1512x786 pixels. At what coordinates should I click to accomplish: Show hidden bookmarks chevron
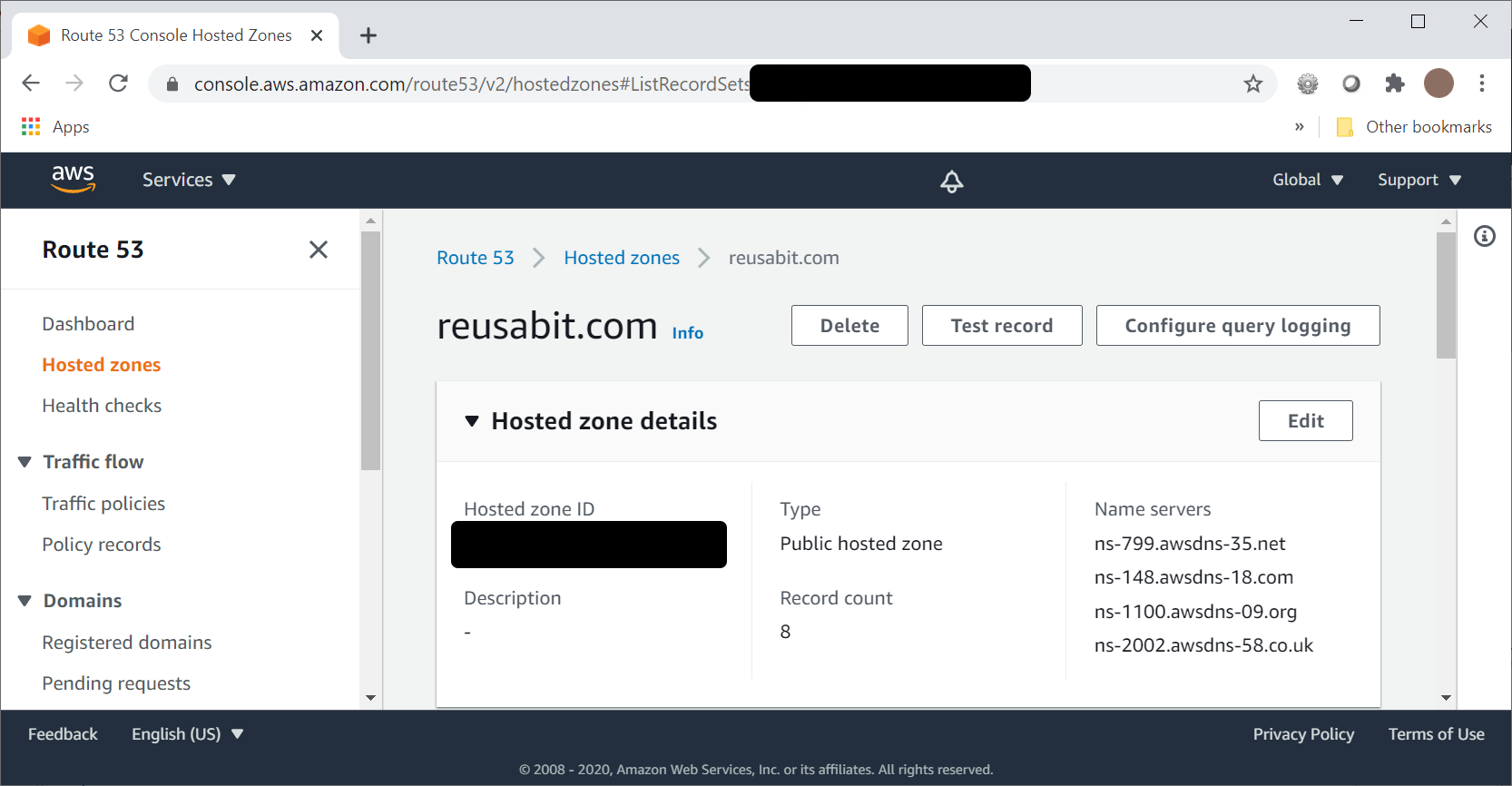[x=1299, y=127]
